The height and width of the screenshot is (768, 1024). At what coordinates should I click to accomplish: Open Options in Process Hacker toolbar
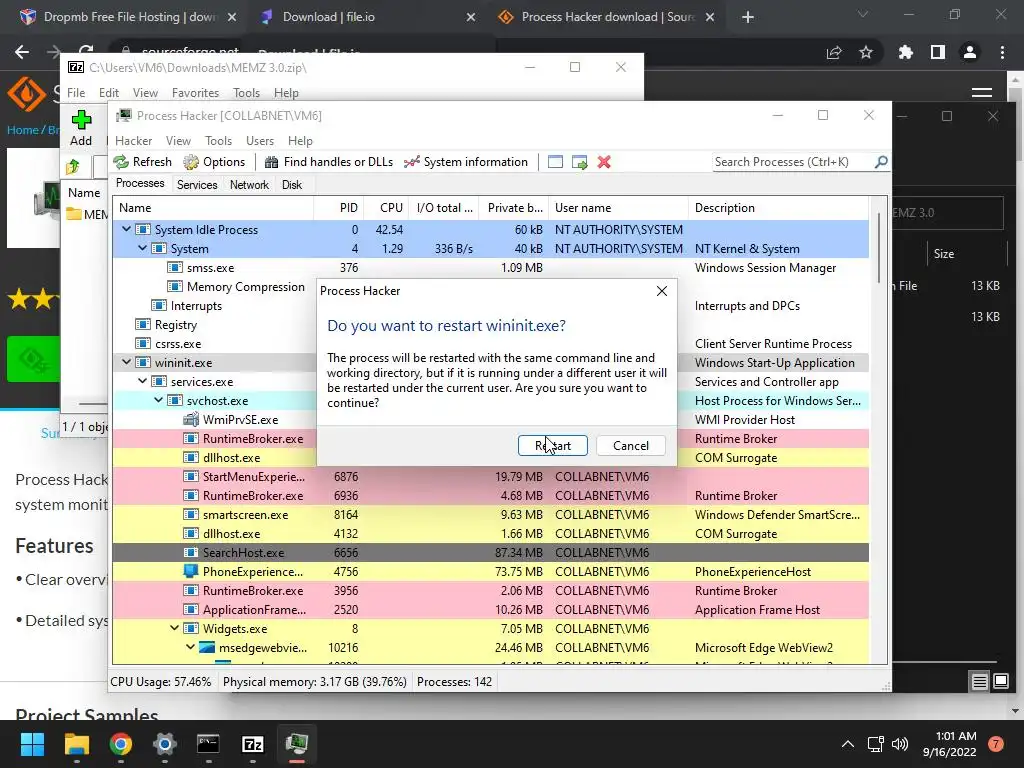coord(214,162)
